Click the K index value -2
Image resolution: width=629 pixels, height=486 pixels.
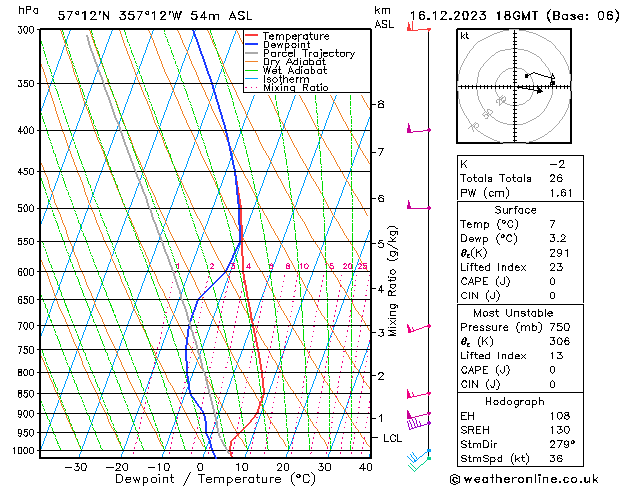coord(557,164)
